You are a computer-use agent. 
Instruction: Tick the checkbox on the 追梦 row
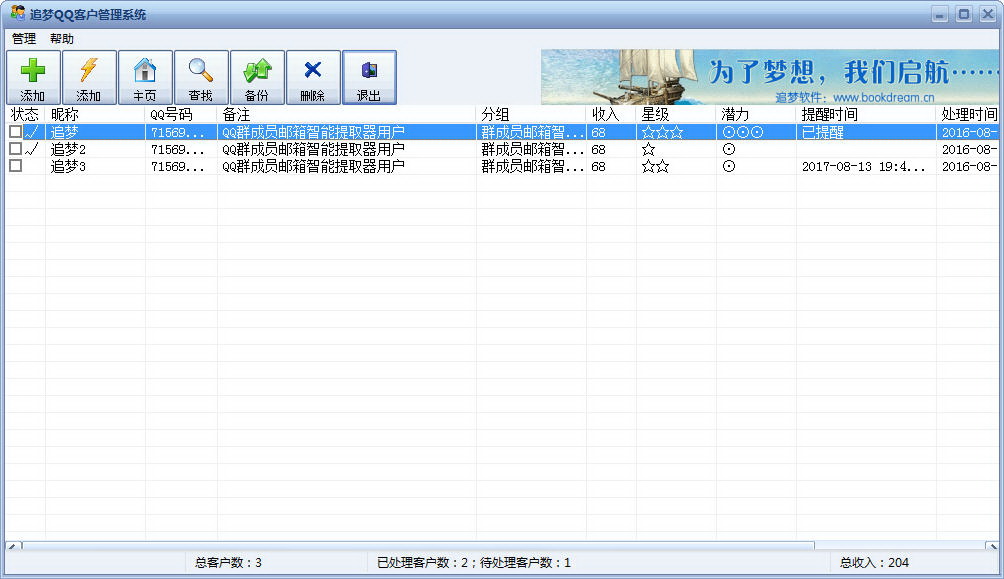point(15,132)
